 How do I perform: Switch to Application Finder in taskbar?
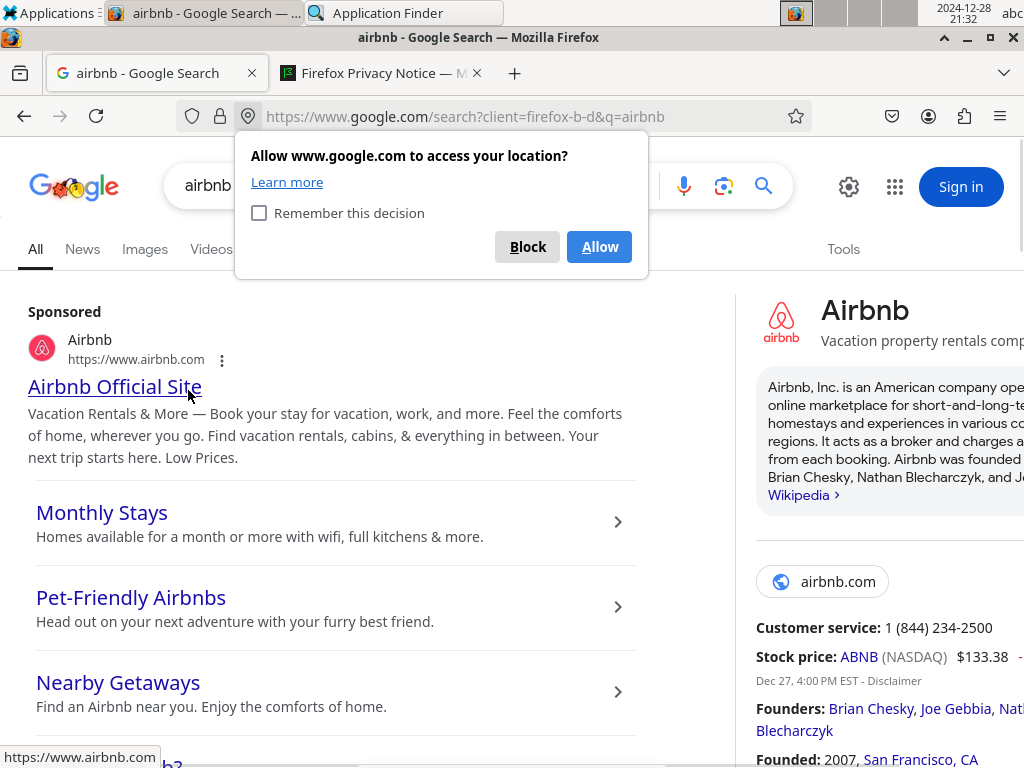pyautogui.click(x=404, y=13)
